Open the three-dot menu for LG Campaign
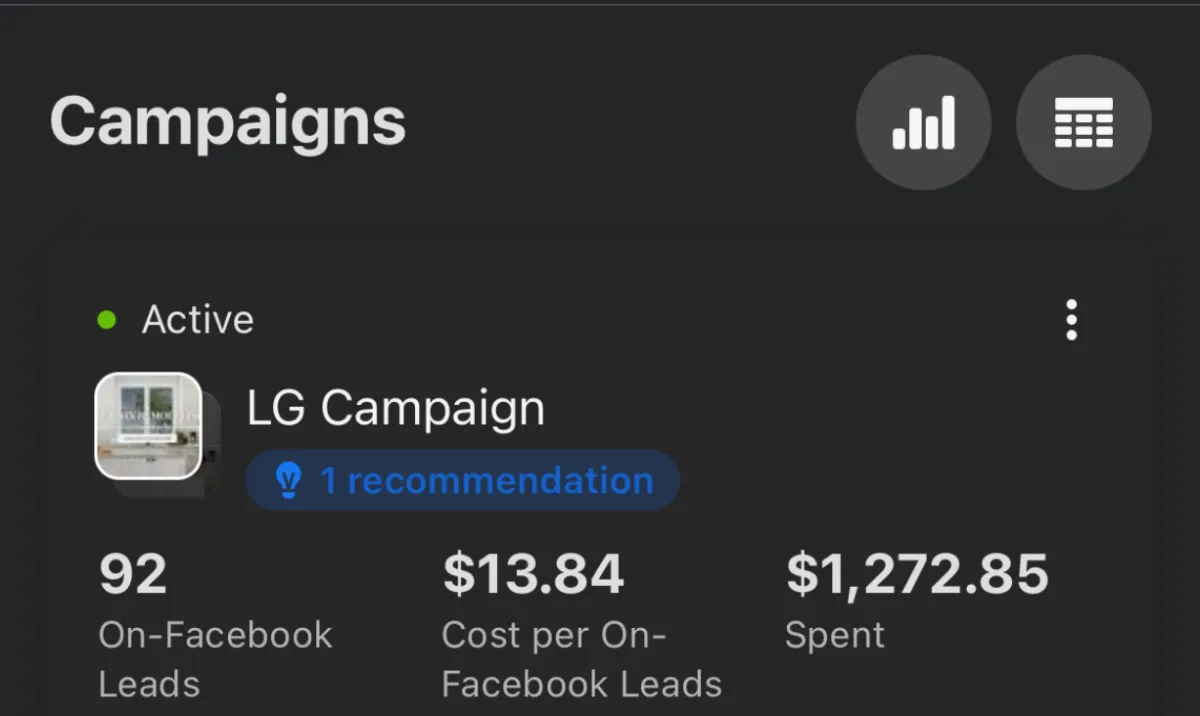The width and height of the screenshot is (1200, 716). [x=1071, y=320]
